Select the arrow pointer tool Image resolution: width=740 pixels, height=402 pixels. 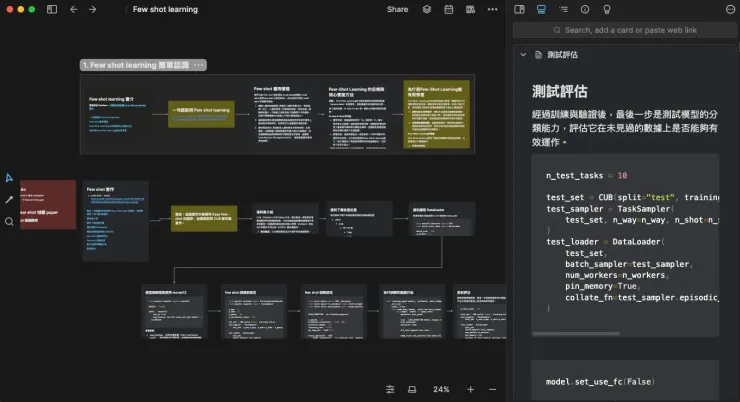click(x=9, y=177)
